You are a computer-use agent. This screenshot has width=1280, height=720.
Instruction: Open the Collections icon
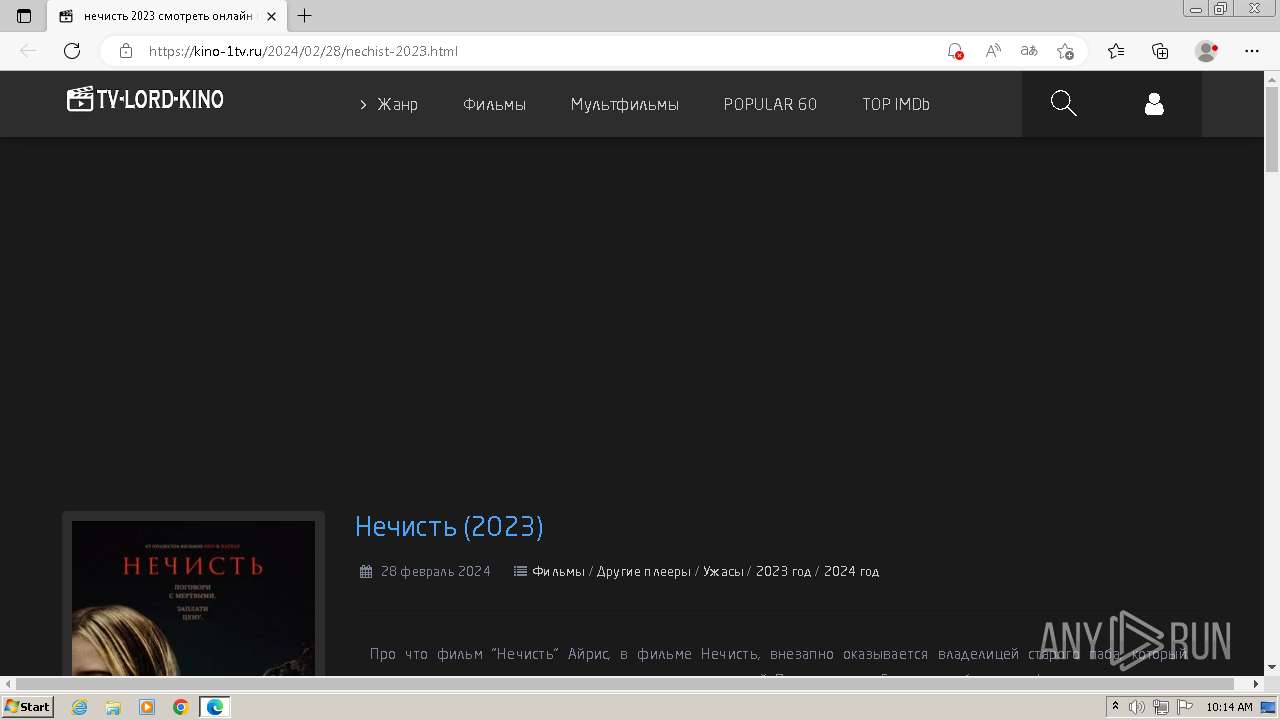(1160, 51)
